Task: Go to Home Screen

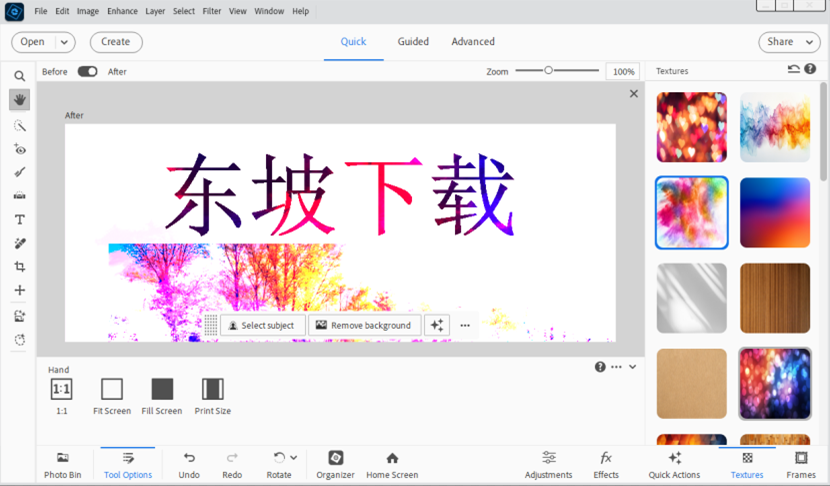Action: tap(392, 464)
